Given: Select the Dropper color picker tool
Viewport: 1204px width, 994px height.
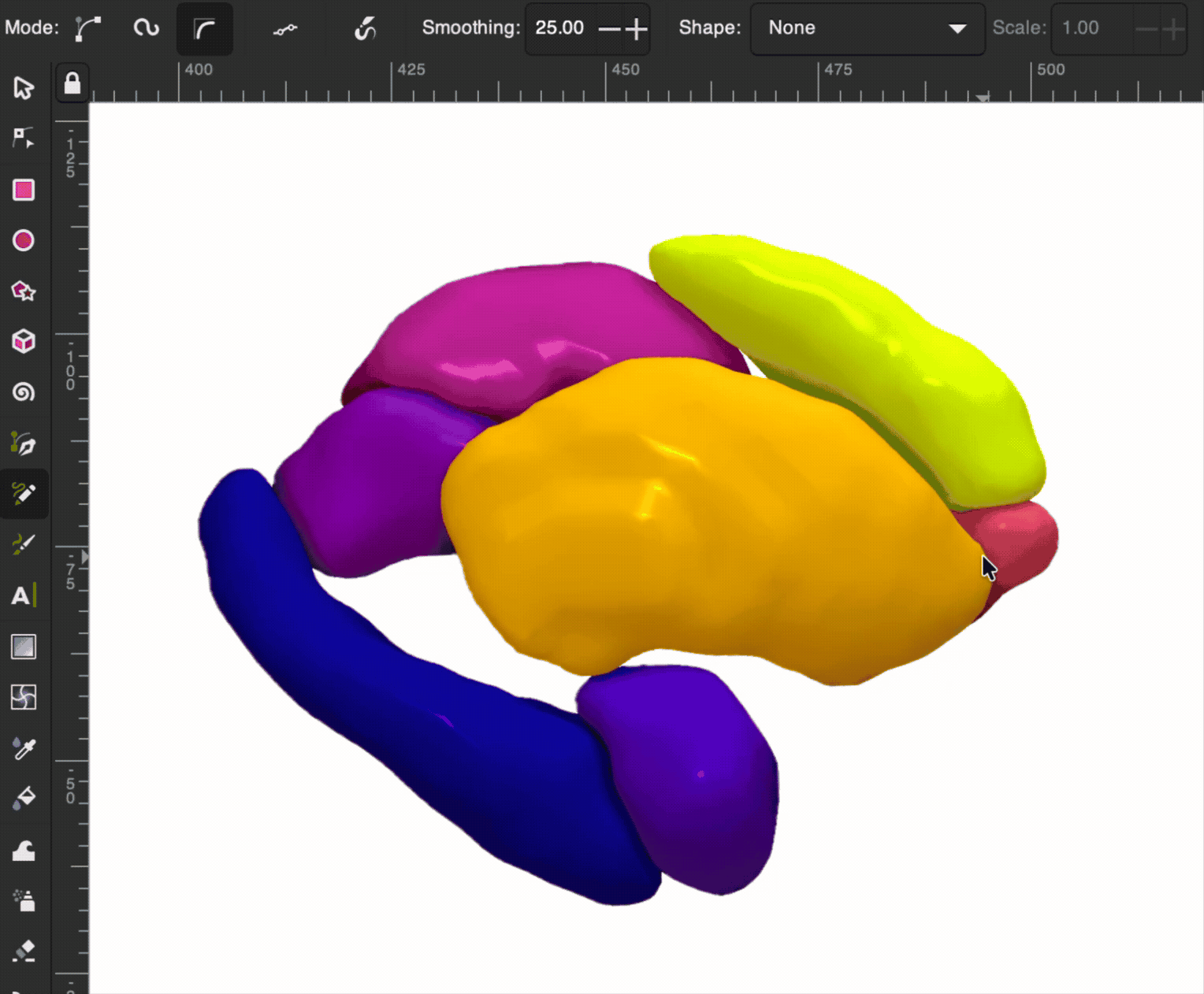Looking at the screenshot, I should coord(24,748).
